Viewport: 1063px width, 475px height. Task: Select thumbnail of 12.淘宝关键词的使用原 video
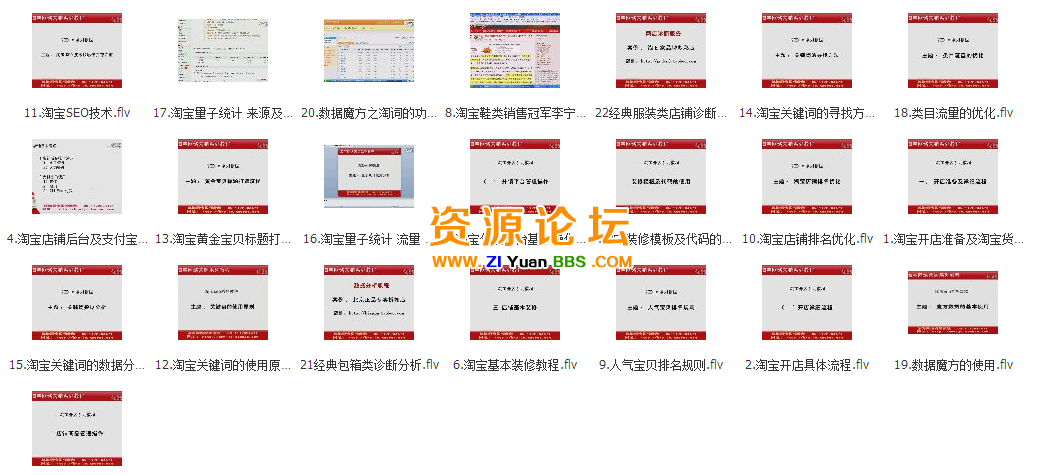tap(222, 302)
